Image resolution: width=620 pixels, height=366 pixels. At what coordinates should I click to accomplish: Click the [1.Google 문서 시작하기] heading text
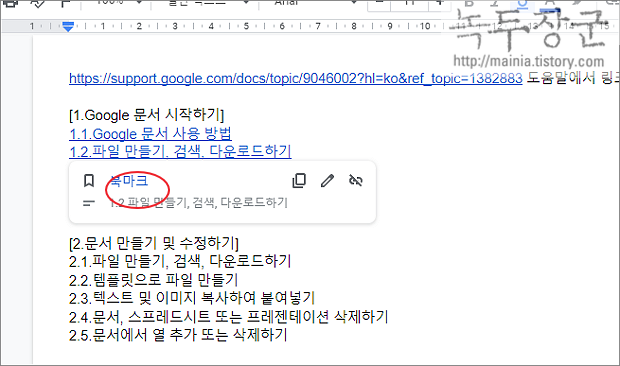147,115
